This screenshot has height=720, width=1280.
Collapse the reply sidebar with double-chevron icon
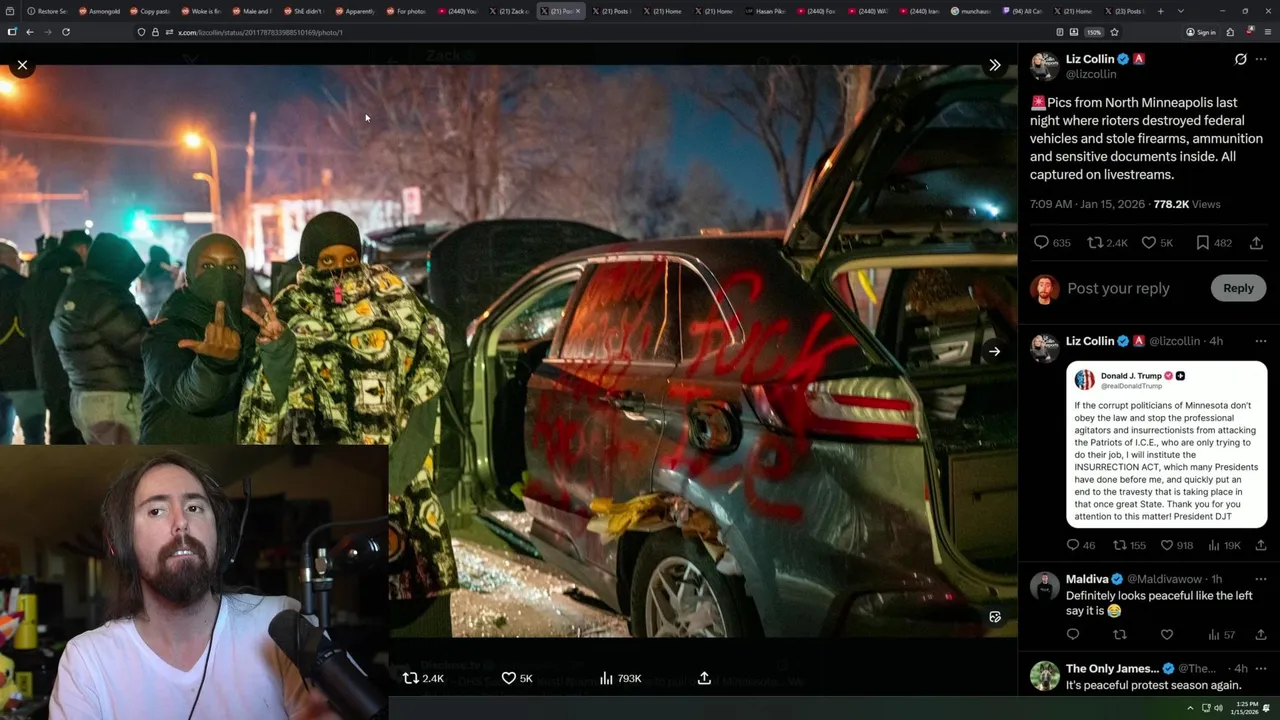pos(994,65)
